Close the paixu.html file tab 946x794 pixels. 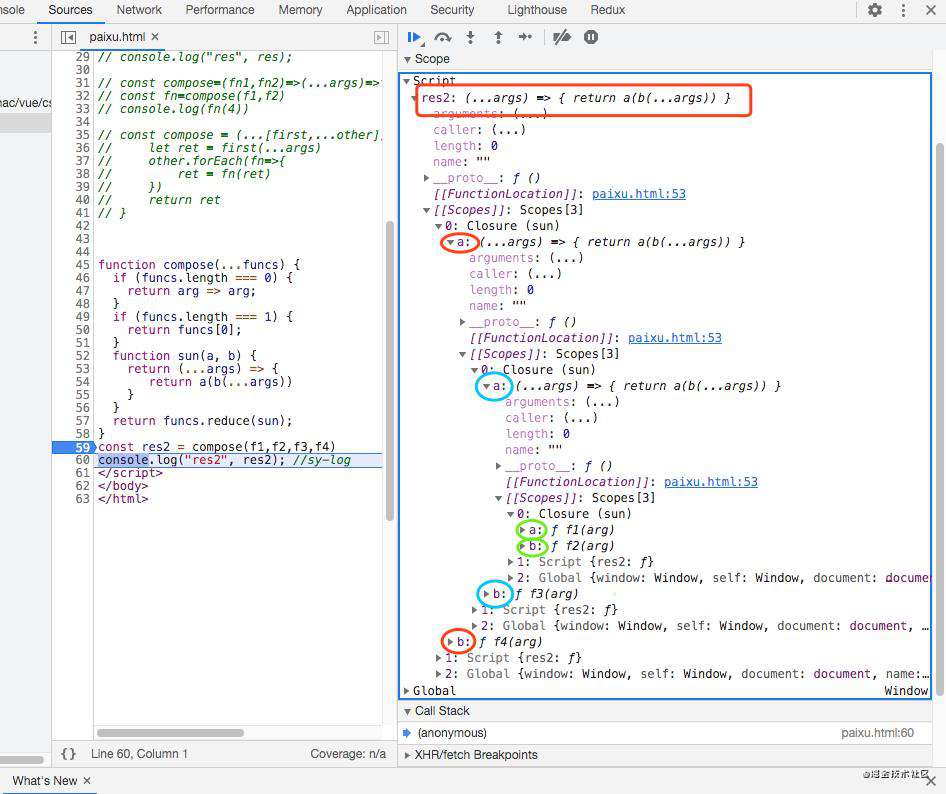click(155, 37)
